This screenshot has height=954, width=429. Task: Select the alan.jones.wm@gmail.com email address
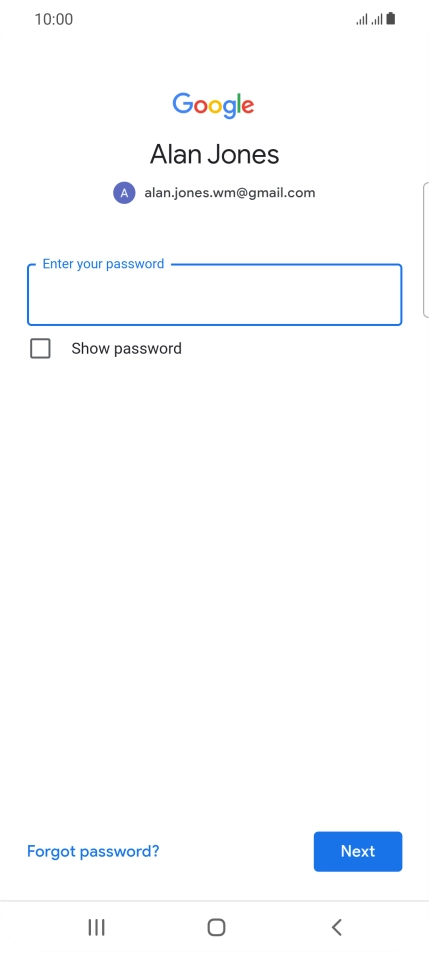229,193
